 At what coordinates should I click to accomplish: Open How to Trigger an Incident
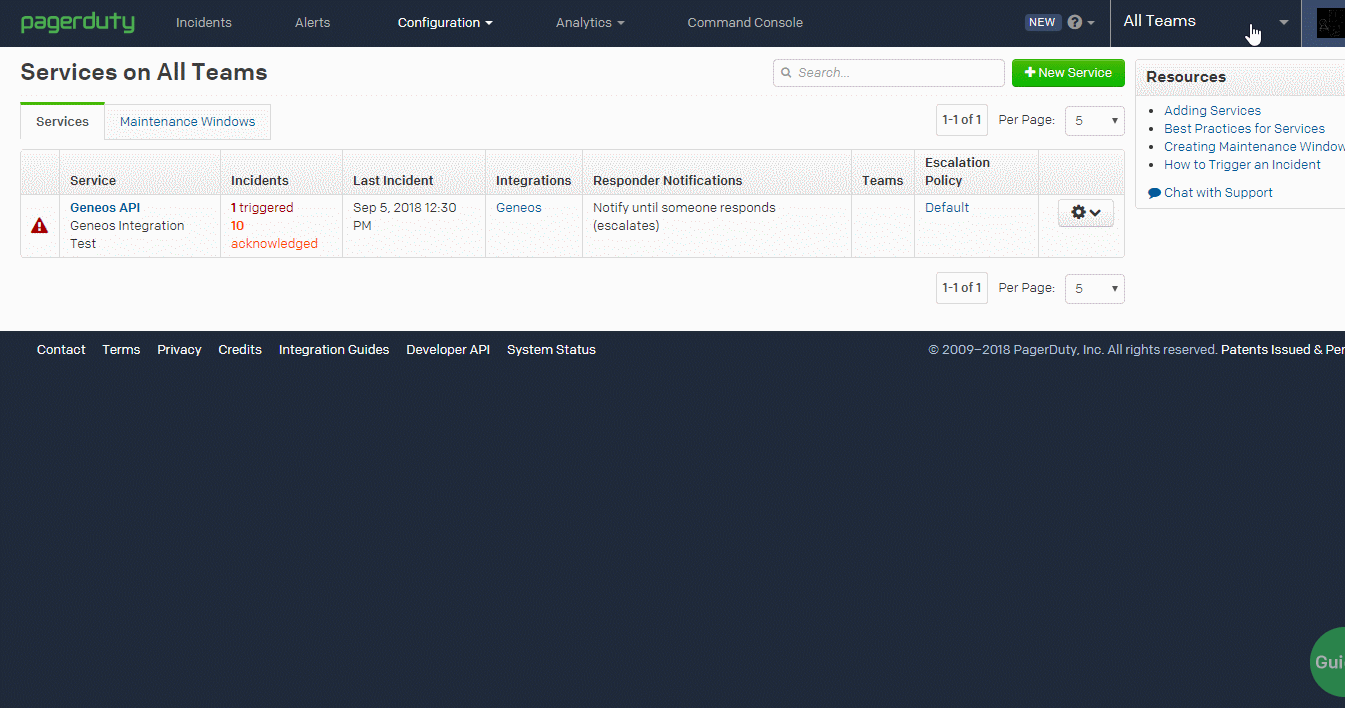point(1242,165)
